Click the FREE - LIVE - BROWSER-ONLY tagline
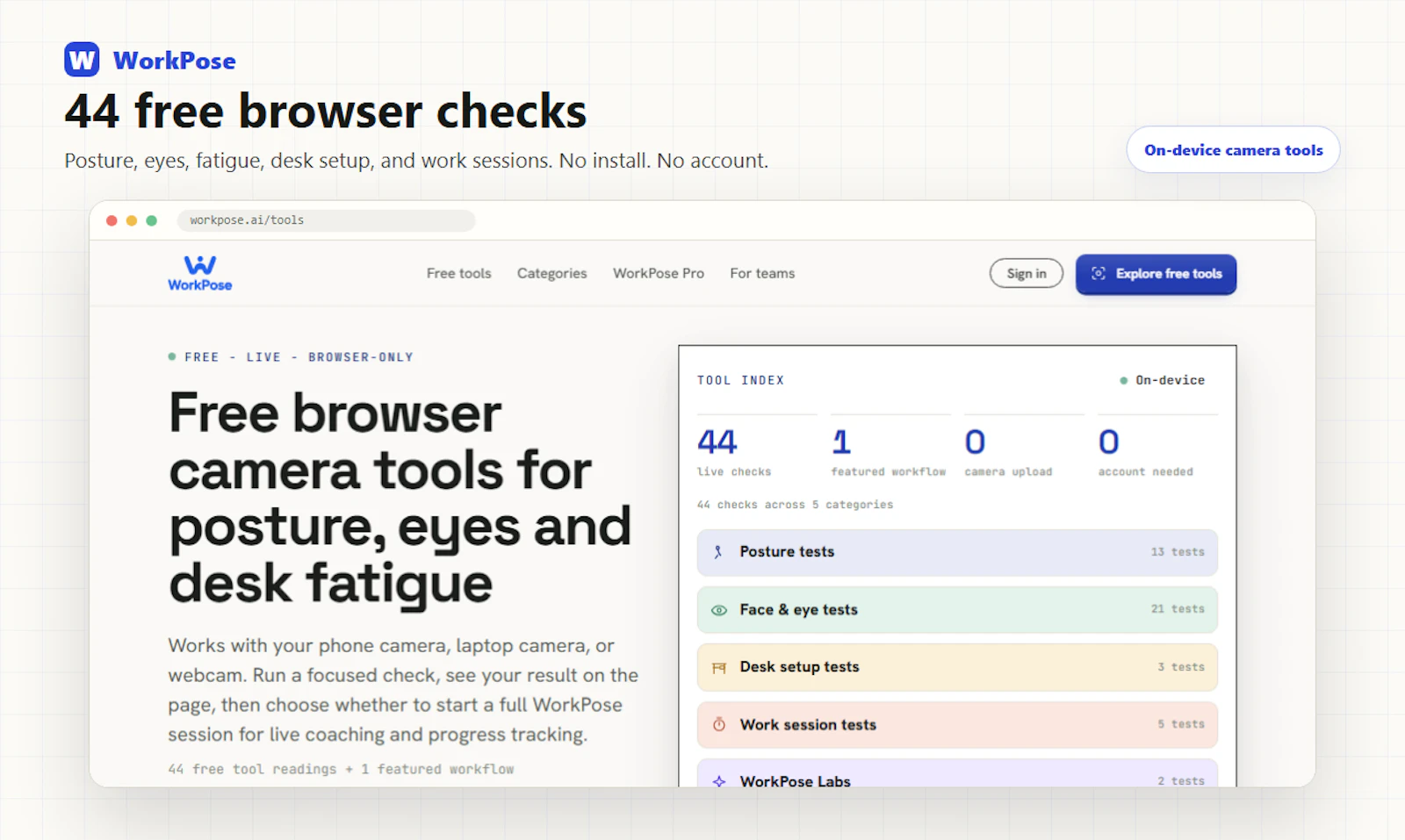 pos(291,357)
